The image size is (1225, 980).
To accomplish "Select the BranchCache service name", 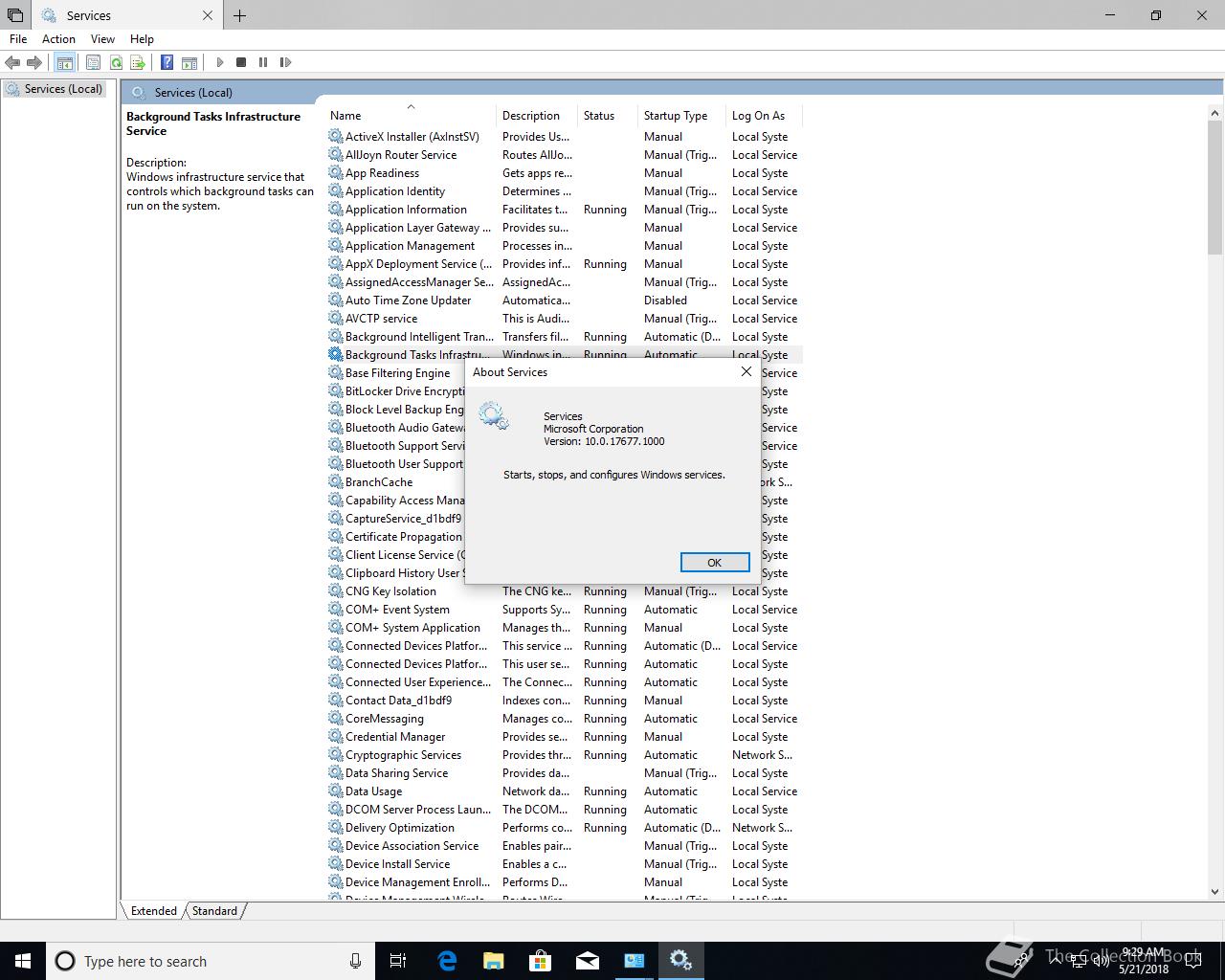I will tap(379, 482).
